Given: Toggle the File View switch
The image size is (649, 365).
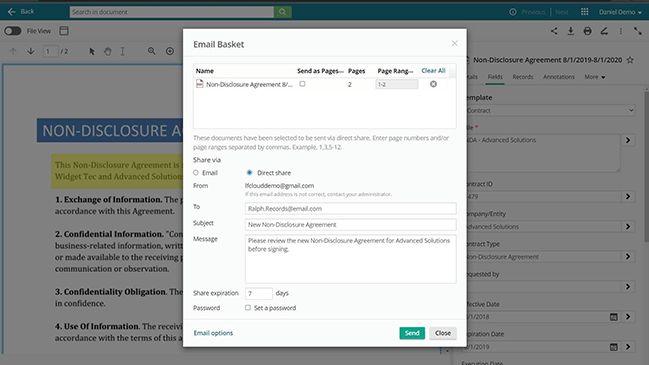Looking at the screenshot, I should [12, 31].
